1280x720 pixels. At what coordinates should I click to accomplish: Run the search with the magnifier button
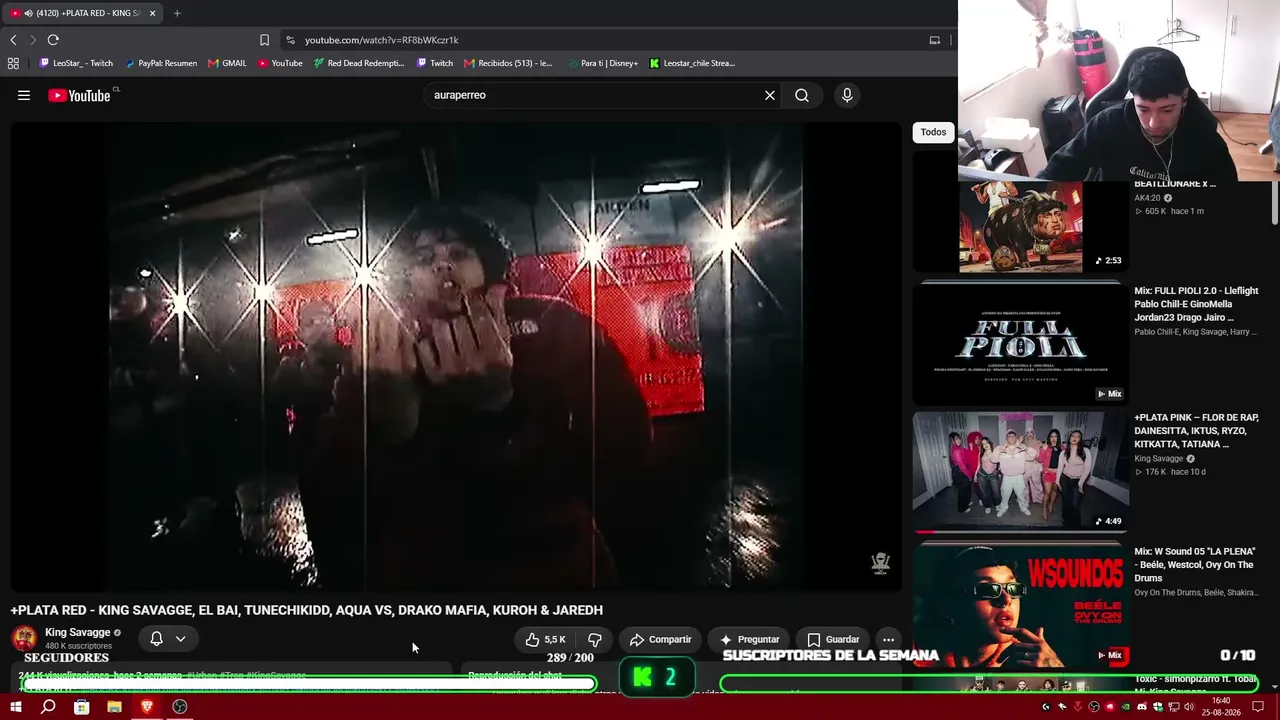[802, 95]
